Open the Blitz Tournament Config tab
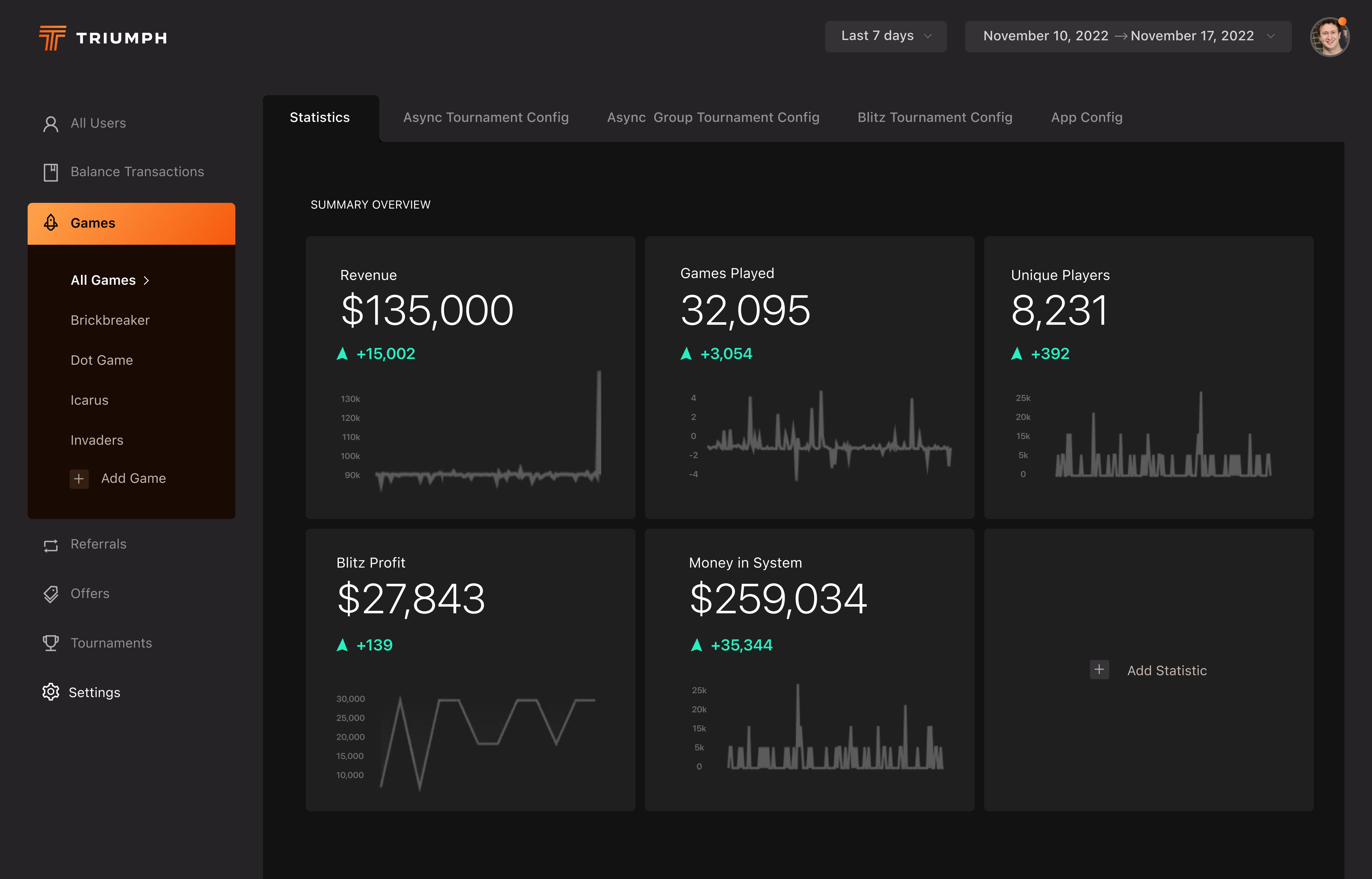Viewport: 1372px width, 879px height. (935, 117)
